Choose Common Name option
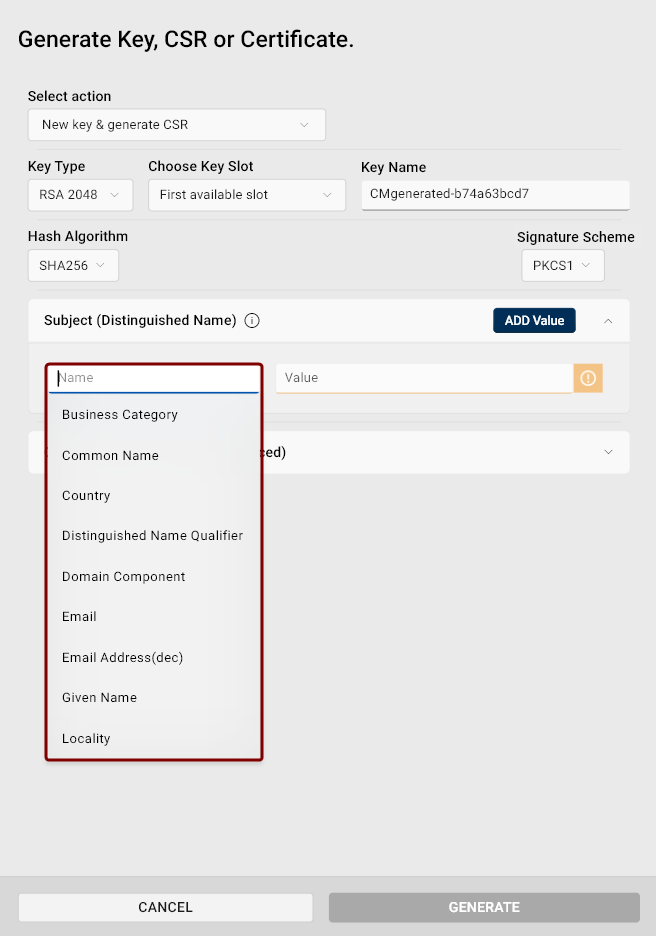Viewport: 656px width, 936px height. pyautogui.click(x=110, y=456)
